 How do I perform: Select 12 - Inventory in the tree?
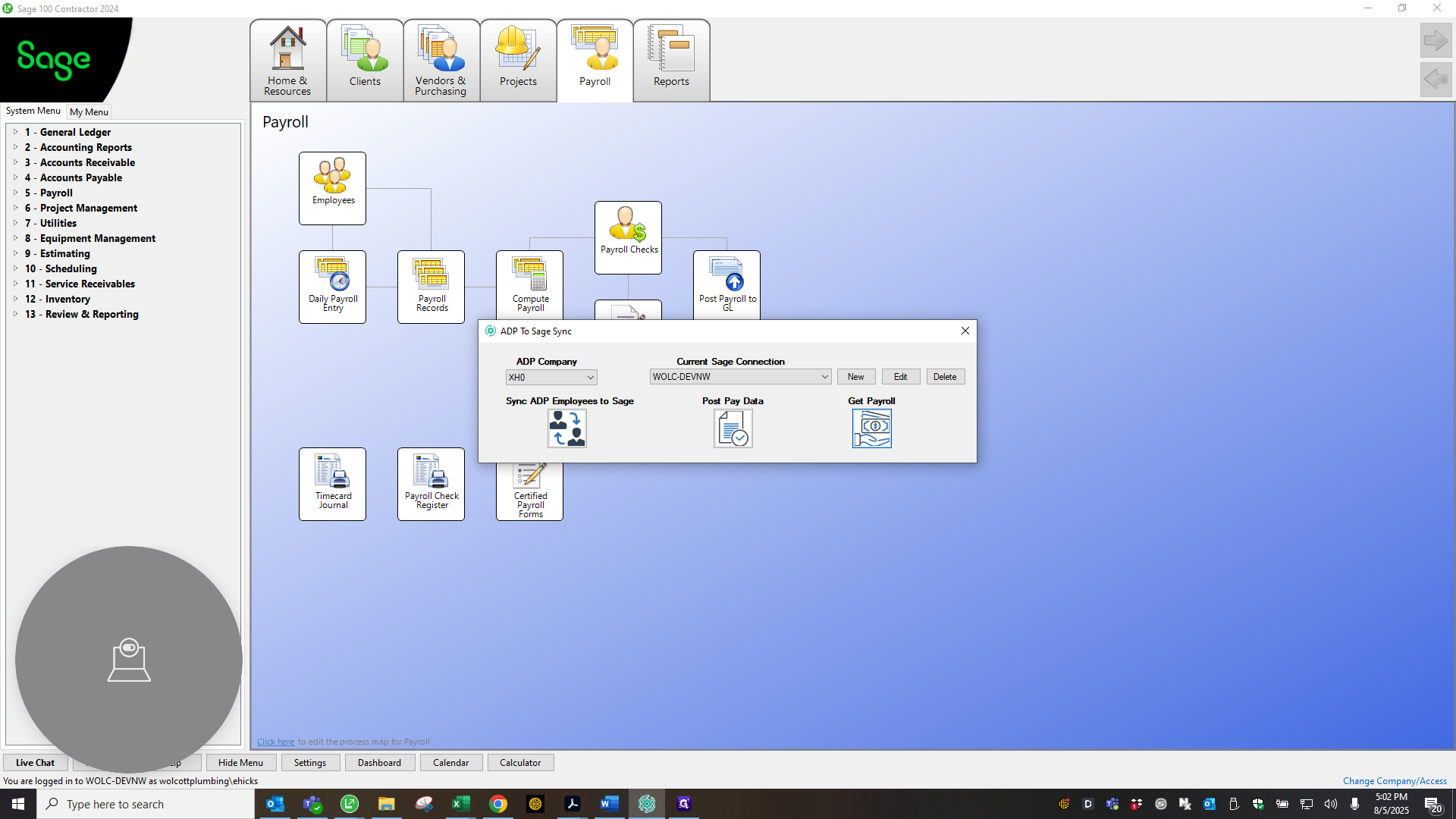[57, 299]
